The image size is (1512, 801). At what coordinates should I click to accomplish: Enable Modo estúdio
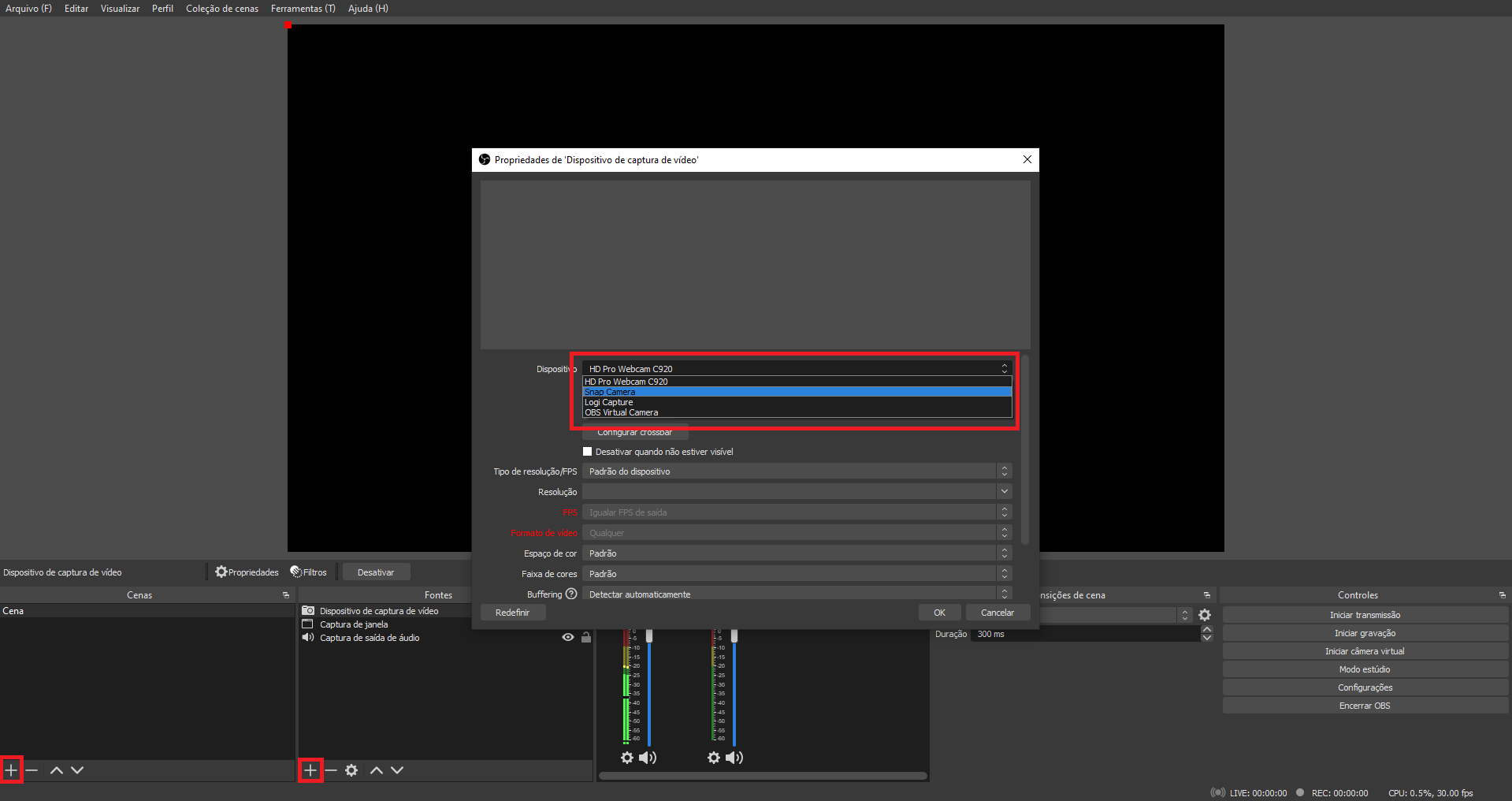click(x=1365, y=669)
